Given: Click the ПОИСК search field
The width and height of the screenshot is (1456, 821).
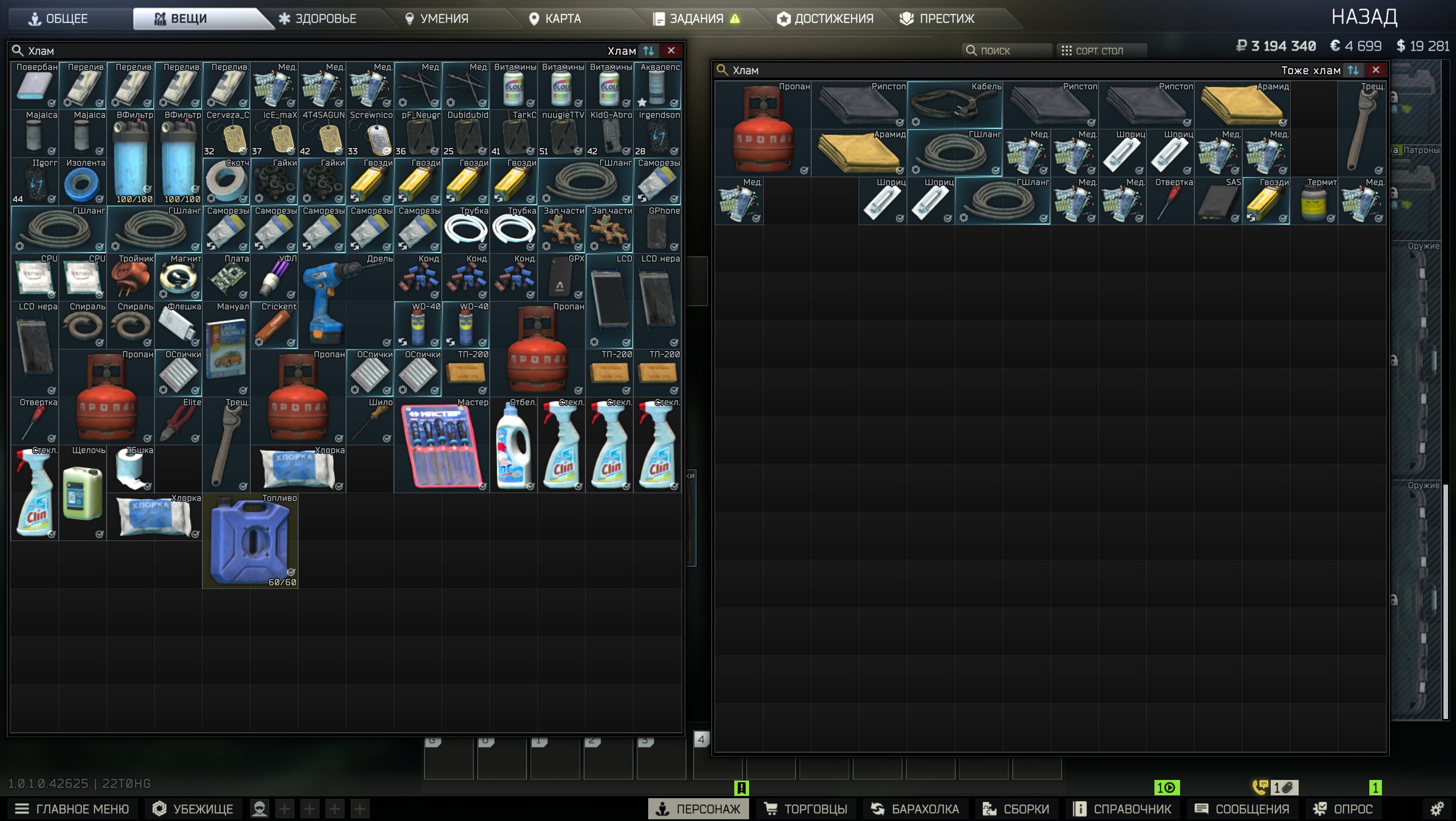Looking at the screenshot, I should click(1006, 51).
